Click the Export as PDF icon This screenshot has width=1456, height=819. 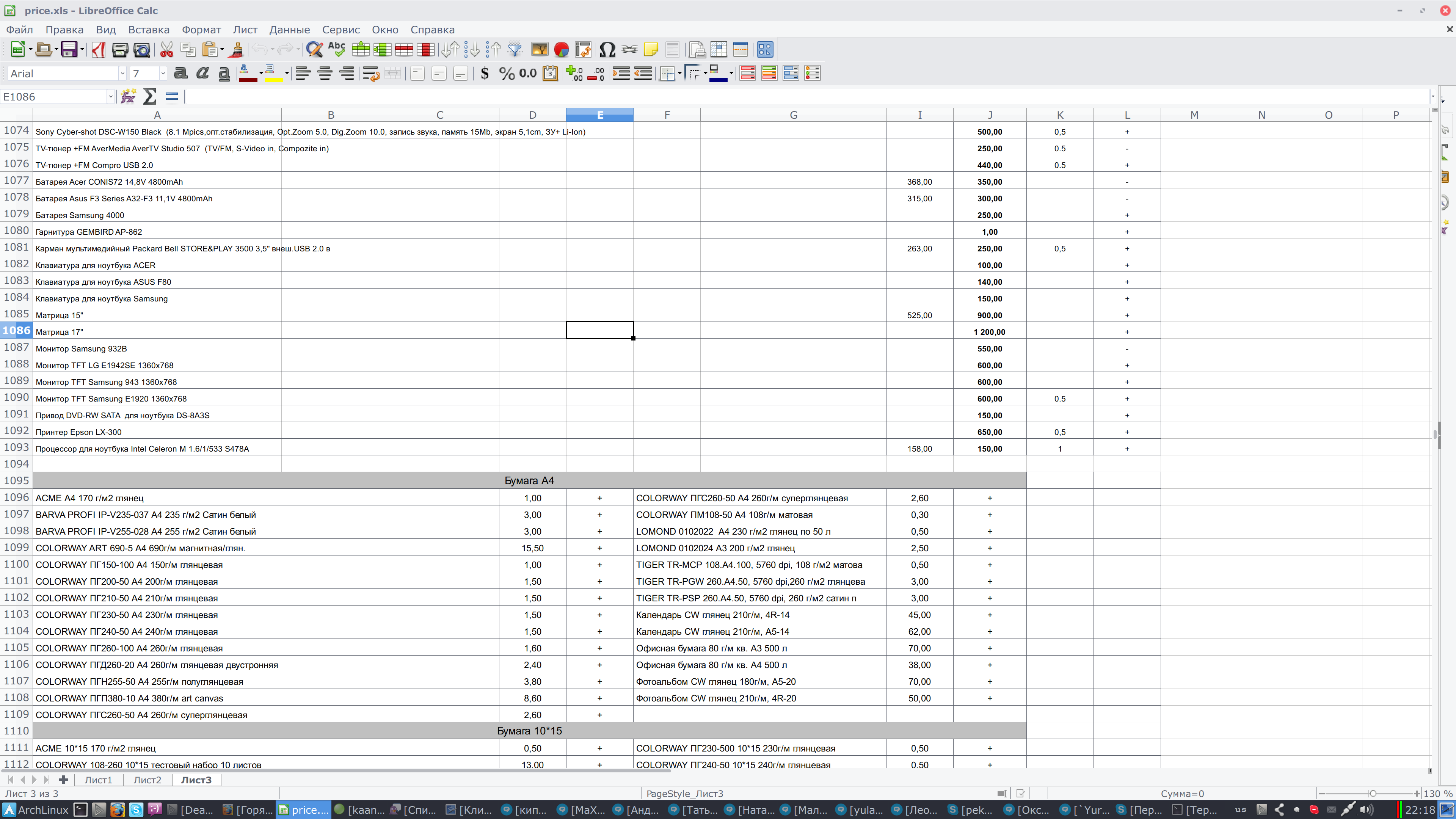pyautogui.click(x=98, y=50)
